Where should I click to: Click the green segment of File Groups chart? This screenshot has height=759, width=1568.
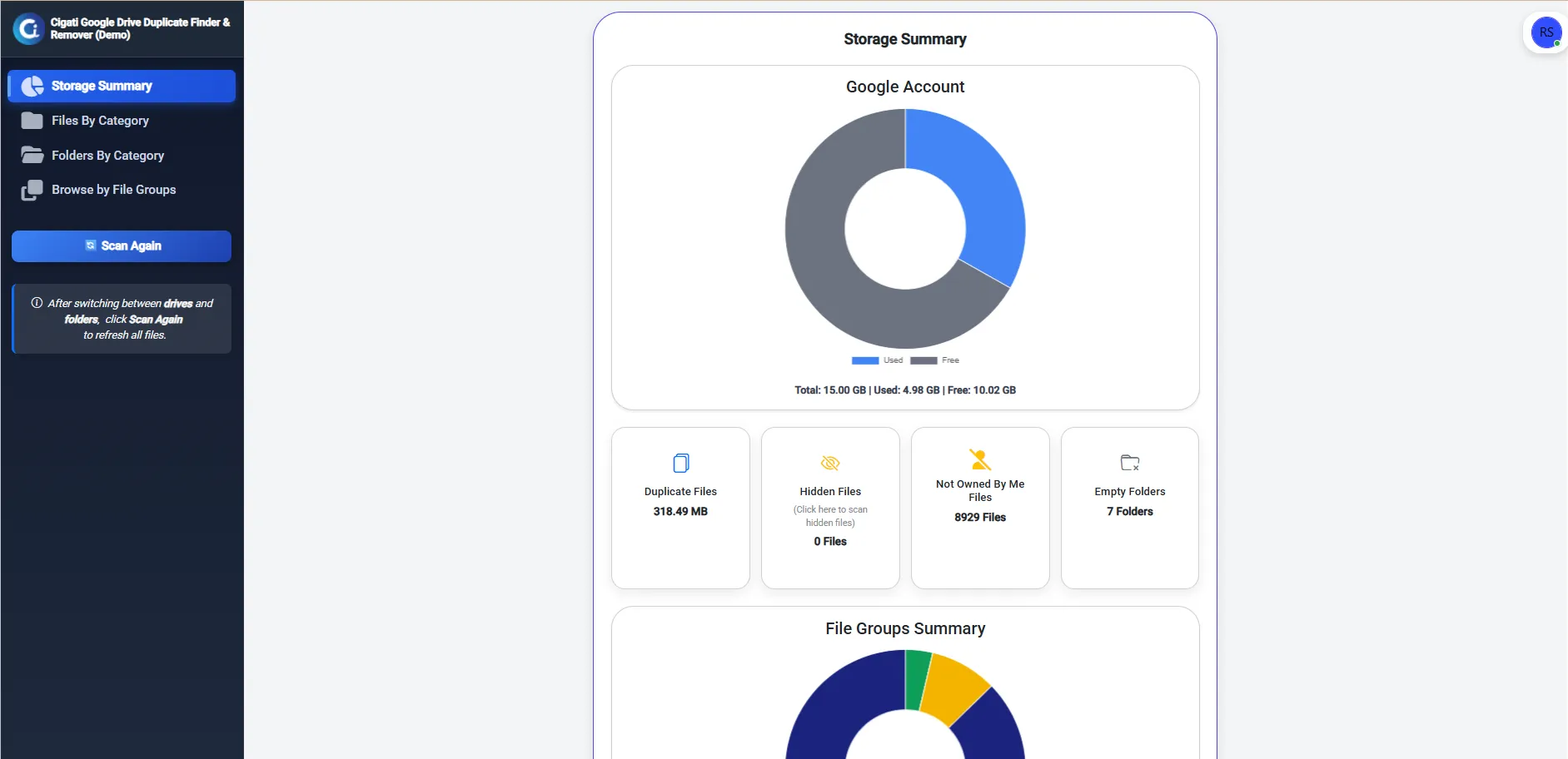[916, 680]
